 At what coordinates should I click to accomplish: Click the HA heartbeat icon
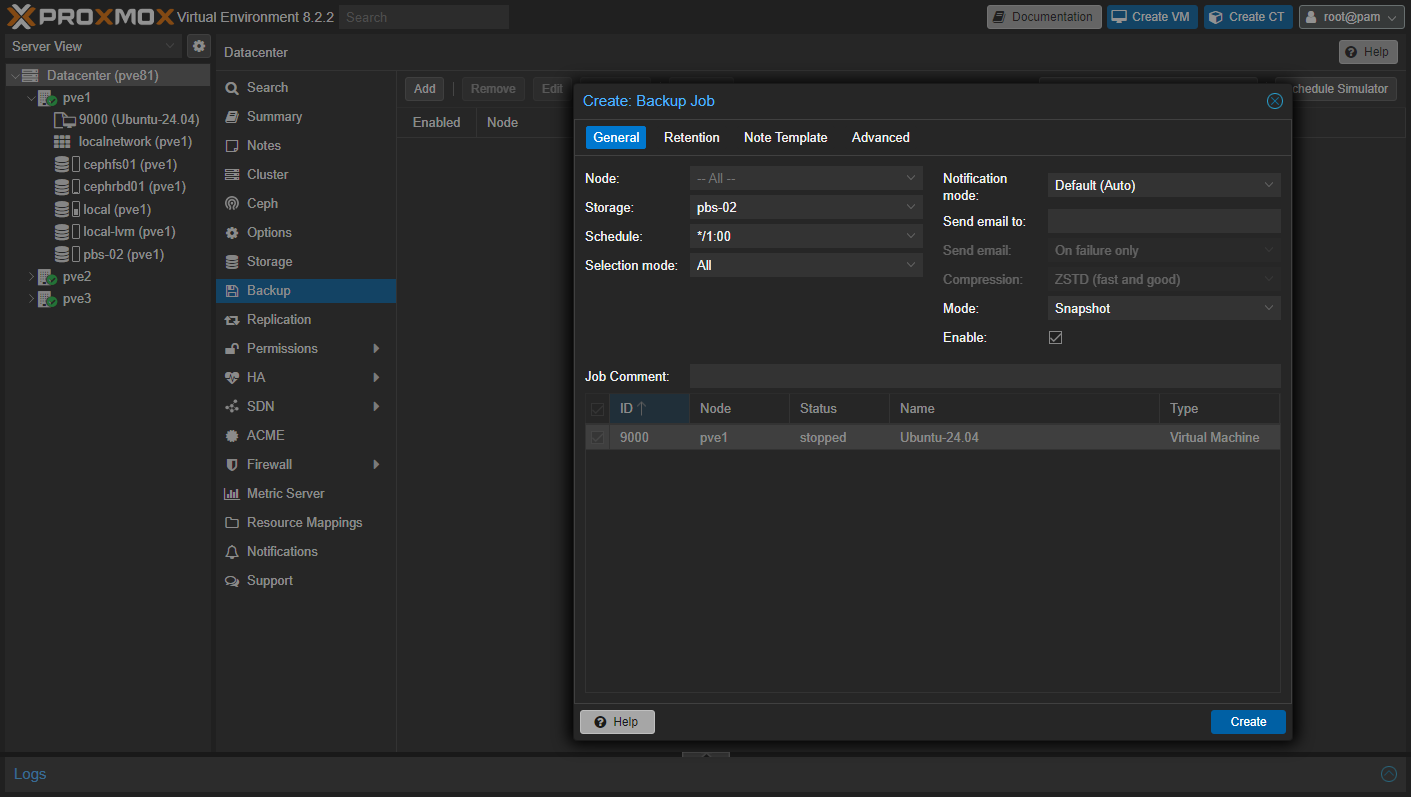[232, 378]
